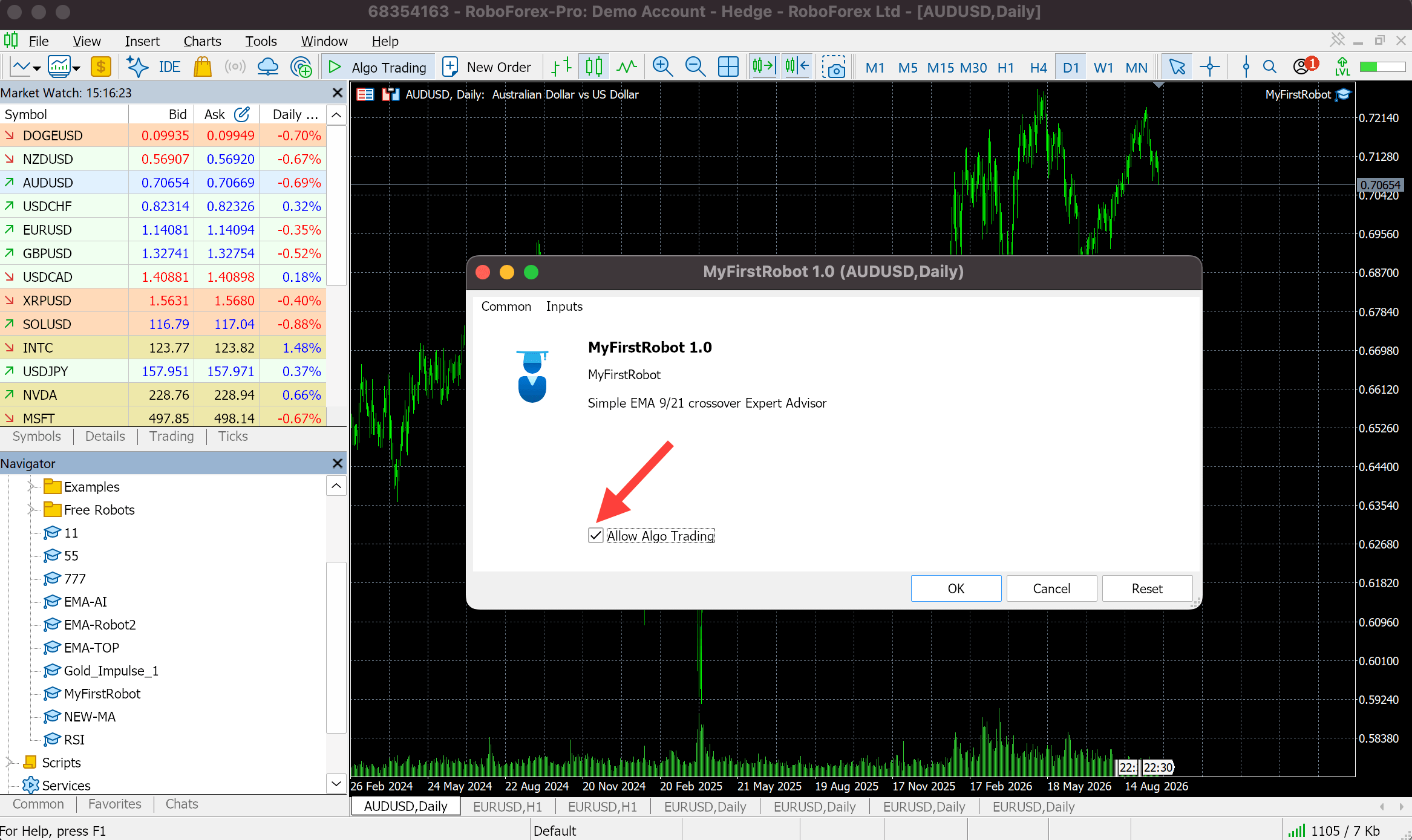This screenshot has width=1412, height=840.
Task: Select the H1 timeframe
Action: click(1005, 68)
